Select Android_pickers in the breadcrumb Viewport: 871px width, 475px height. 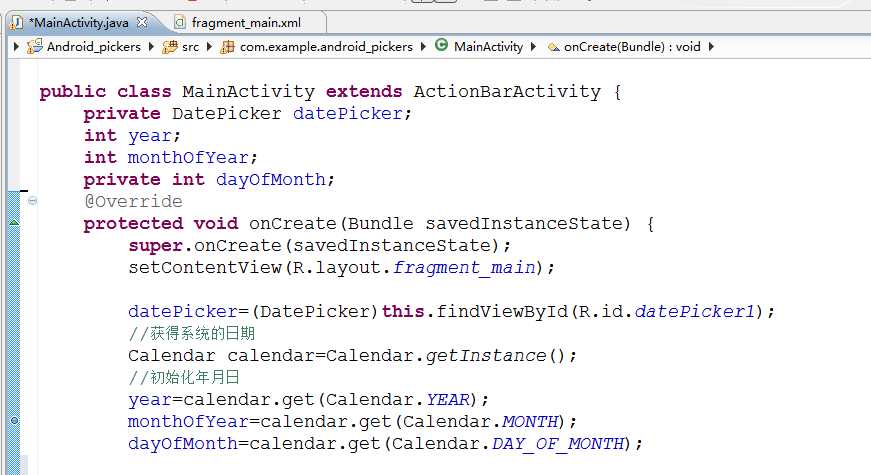94,47
